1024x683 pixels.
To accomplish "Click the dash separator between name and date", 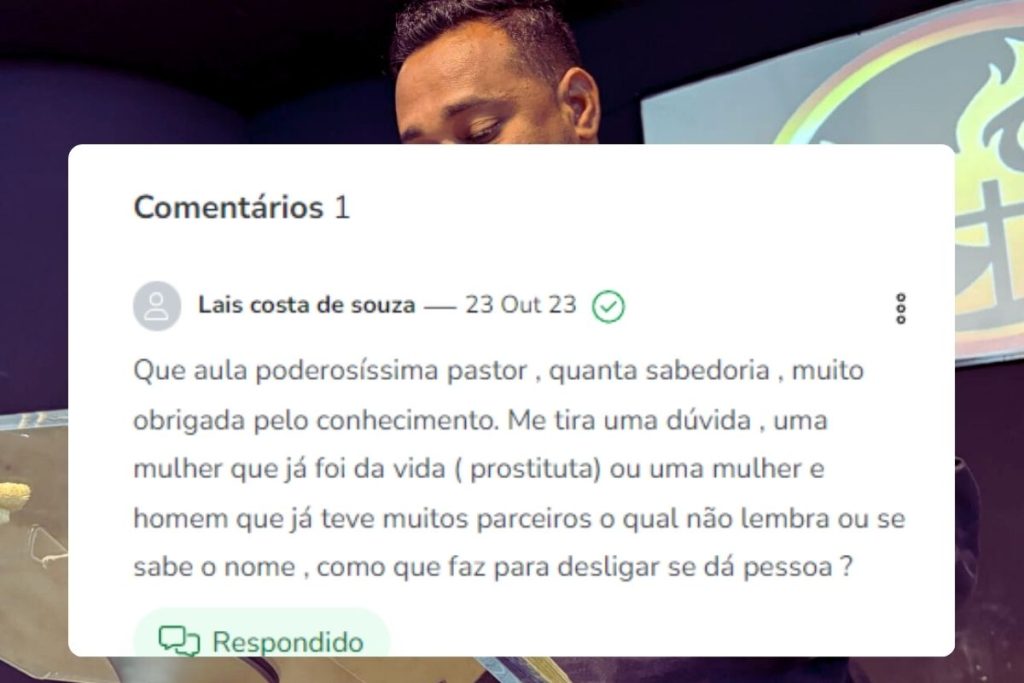I will (x=440, y=306).
